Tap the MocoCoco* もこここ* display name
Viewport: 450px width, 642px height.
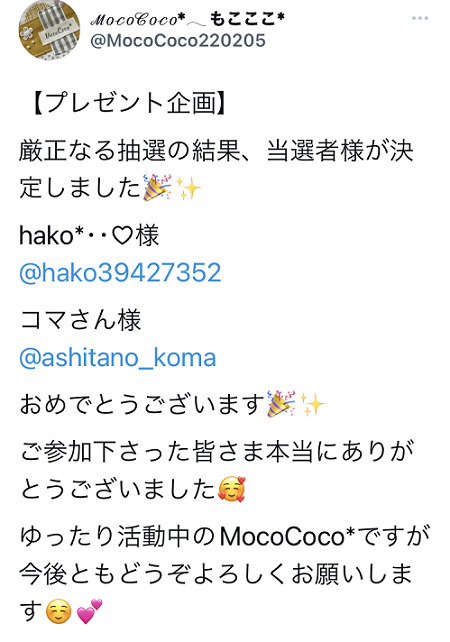[x=187, y=19]
